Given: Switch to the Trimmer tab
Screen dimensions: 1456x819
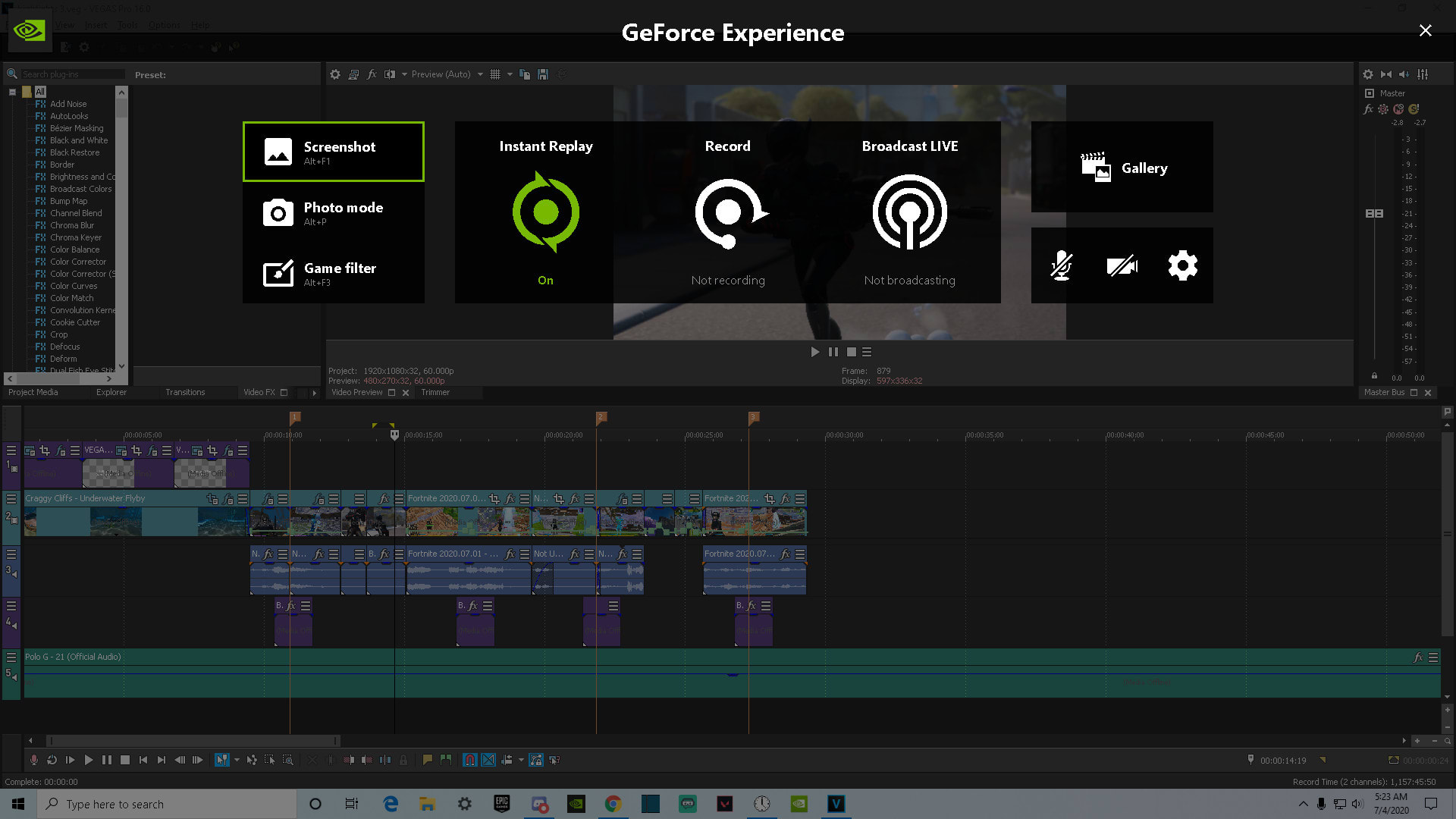Looking at the screenshot, I should click(435, 392).
